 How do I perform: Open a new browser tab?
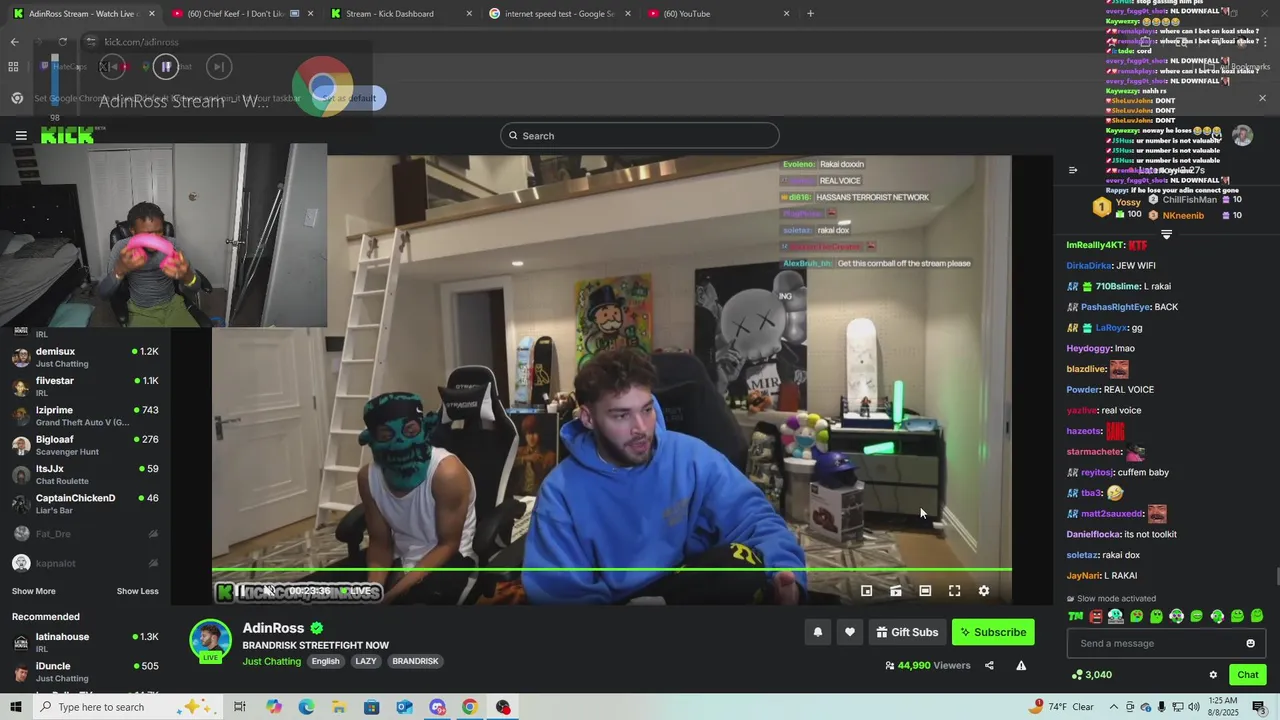click(810, 14)
